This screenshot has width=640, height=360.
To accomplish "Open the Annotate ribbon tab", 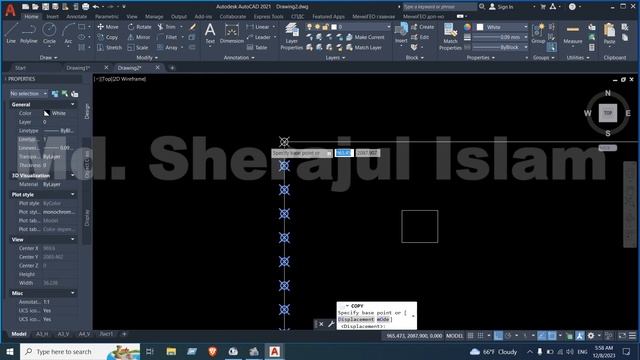I will point(77,17).
